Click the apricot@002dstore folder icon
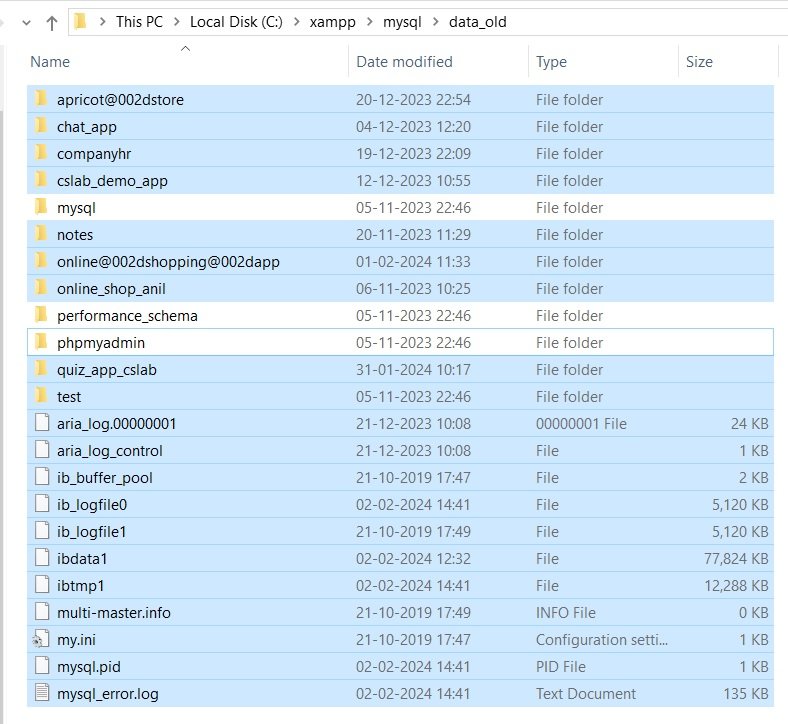Image resolution: width=788 pixels, height=724 pixels. pyautogui.click(x=41, y=98)
